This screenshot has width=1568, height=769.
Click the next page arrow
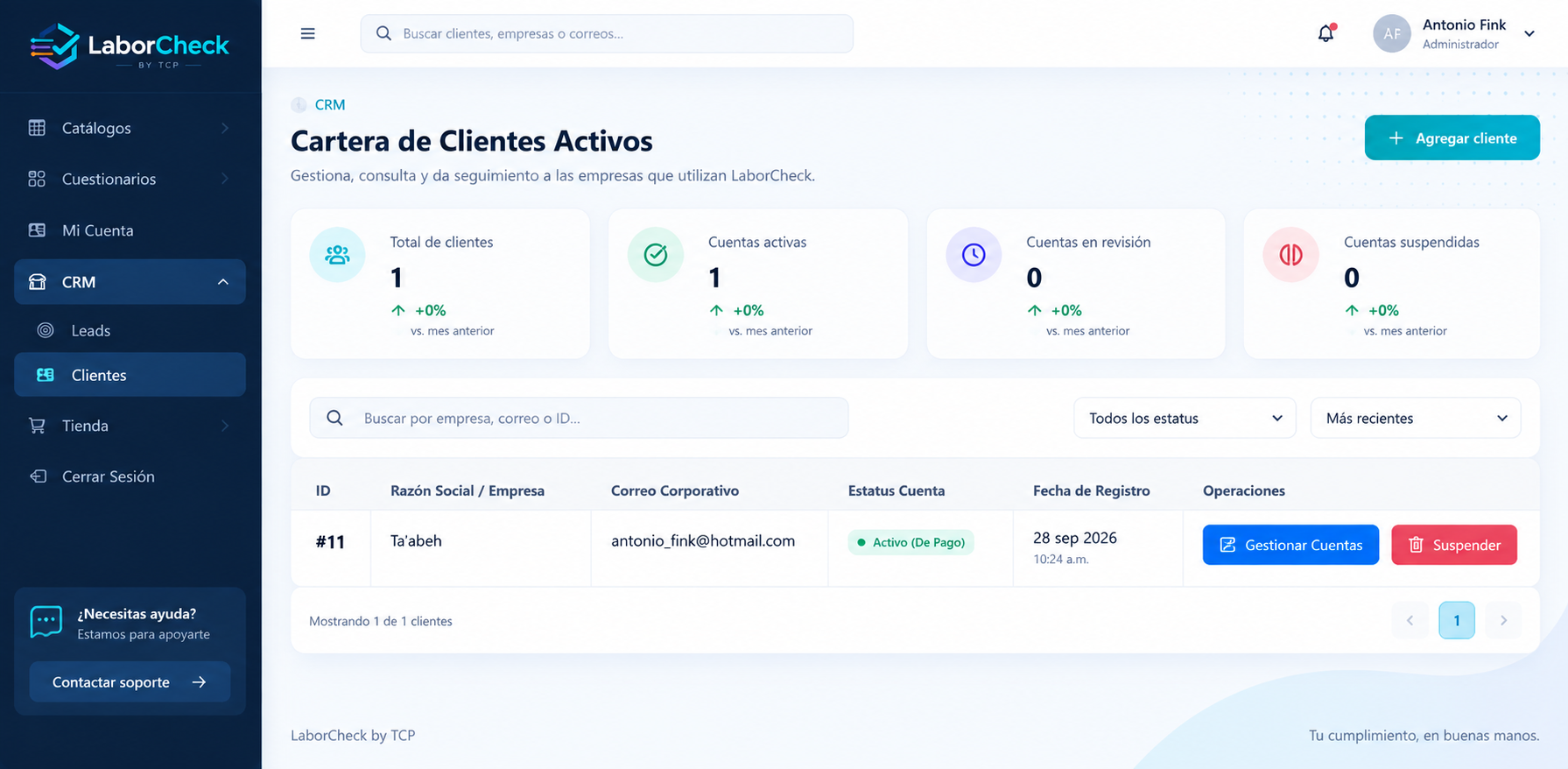coord(1503,620)
